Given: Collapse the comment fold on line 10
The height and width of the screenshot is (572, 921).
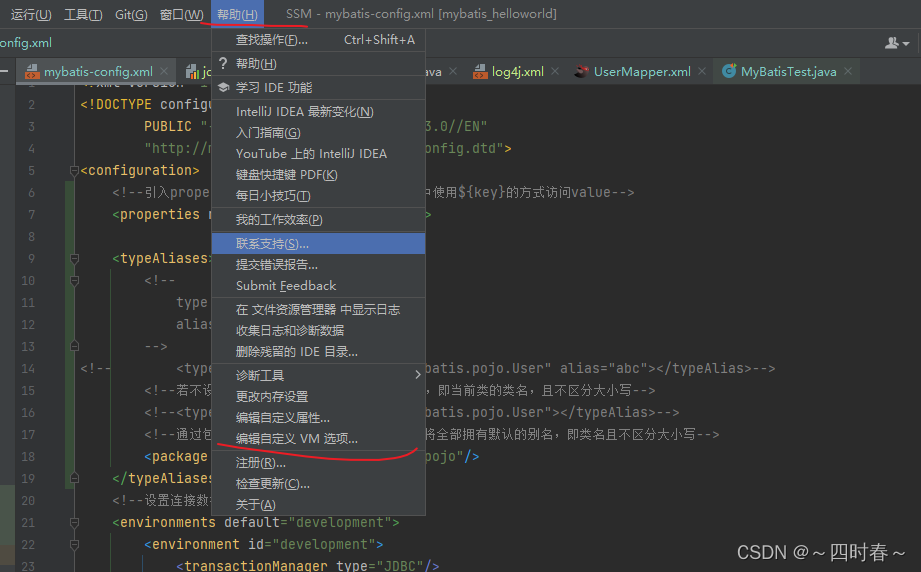Looking at the screenshot, I should tap(75, 281).
